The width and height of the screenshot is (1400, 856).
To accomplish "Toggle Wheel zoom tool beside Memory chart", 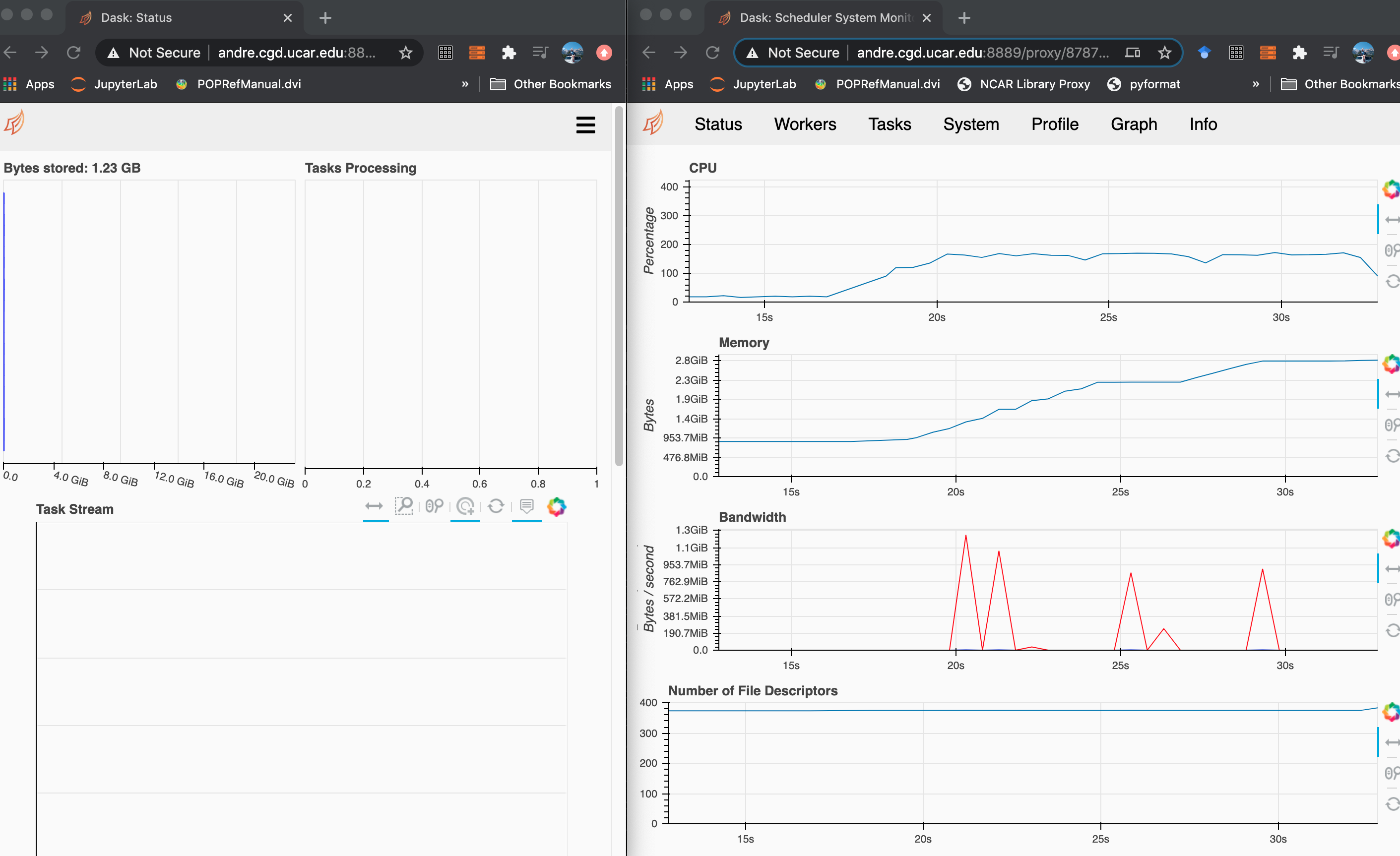I will (1392, 425).
